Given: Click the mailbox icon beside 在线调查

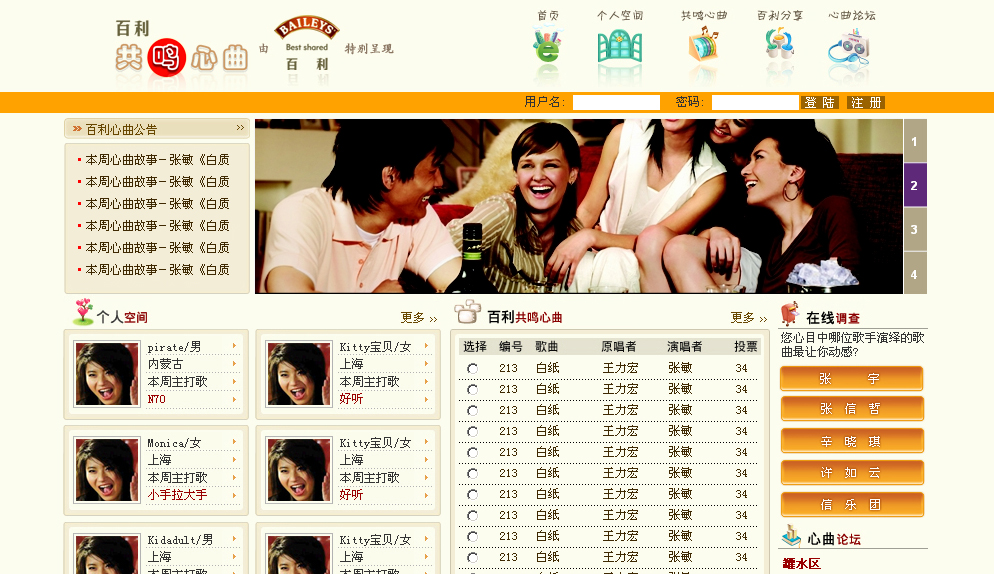Looking at the screenshot, I should coord(790,314).
